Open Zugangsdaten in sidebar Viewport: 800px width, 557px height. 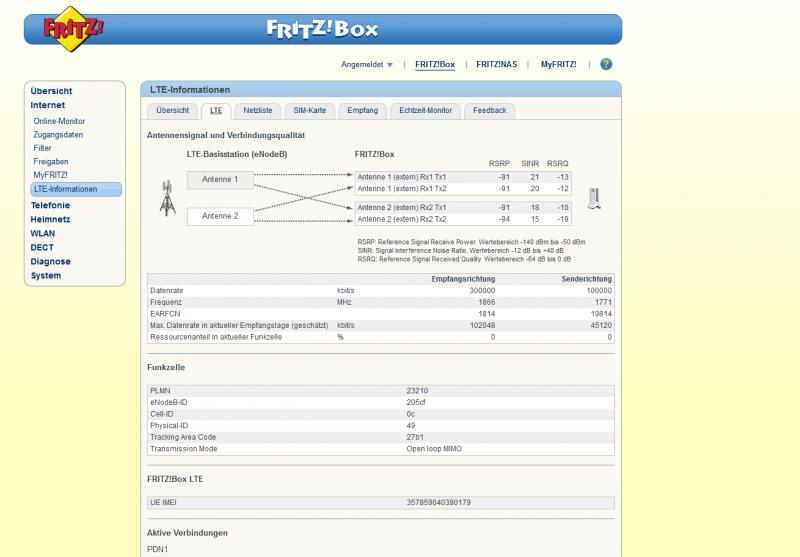click(x=58, y=135)
